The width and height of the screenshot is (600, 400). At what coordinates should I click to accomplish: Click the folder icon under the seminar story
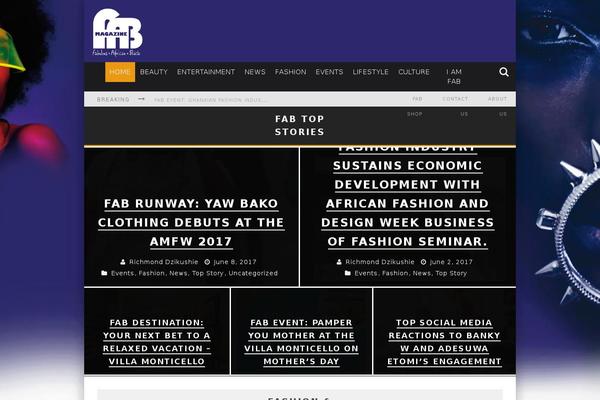(347, 273)
